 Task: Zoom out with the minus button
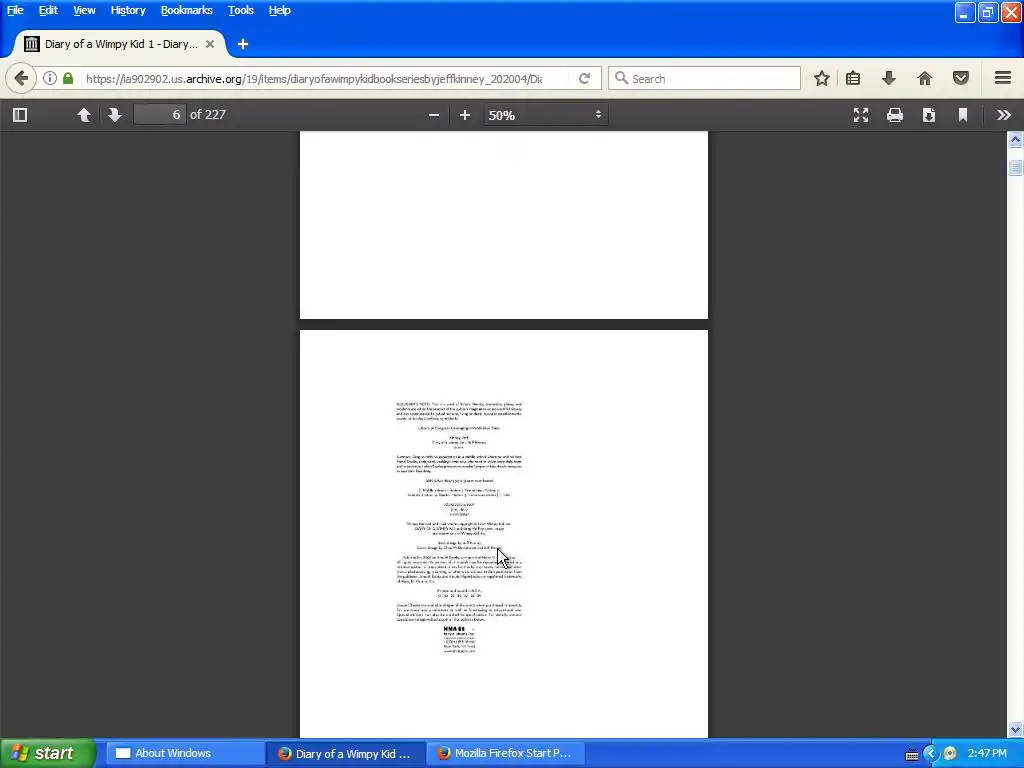coord(434,115)
